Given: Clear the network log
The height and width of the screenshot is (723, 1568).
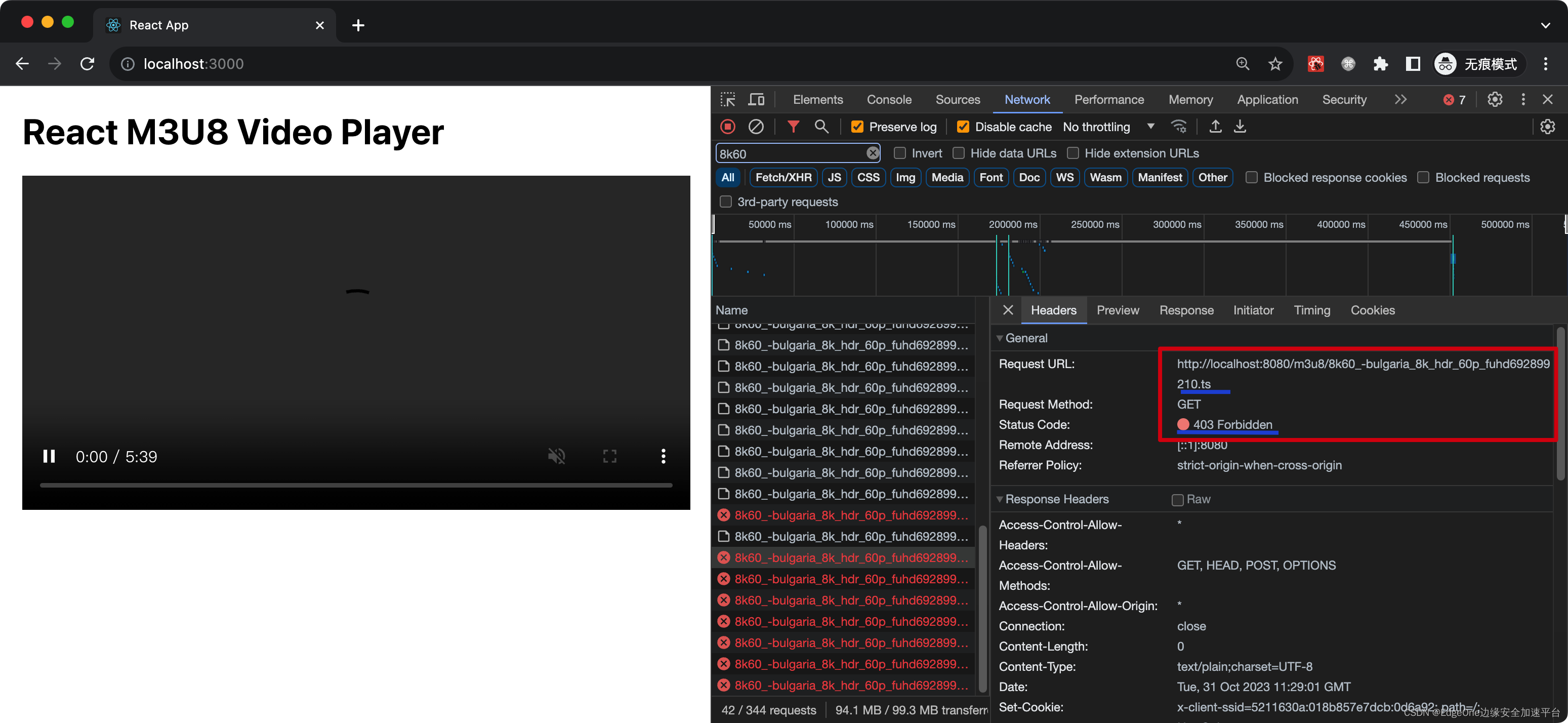Looking at the screenshot, I should (x=756, y=127).
